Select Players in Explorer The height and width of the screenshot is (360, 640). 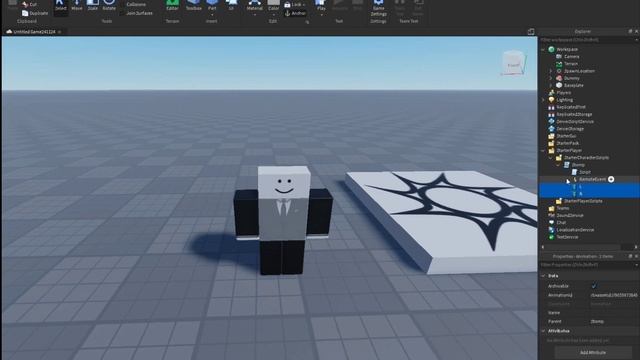564,93
